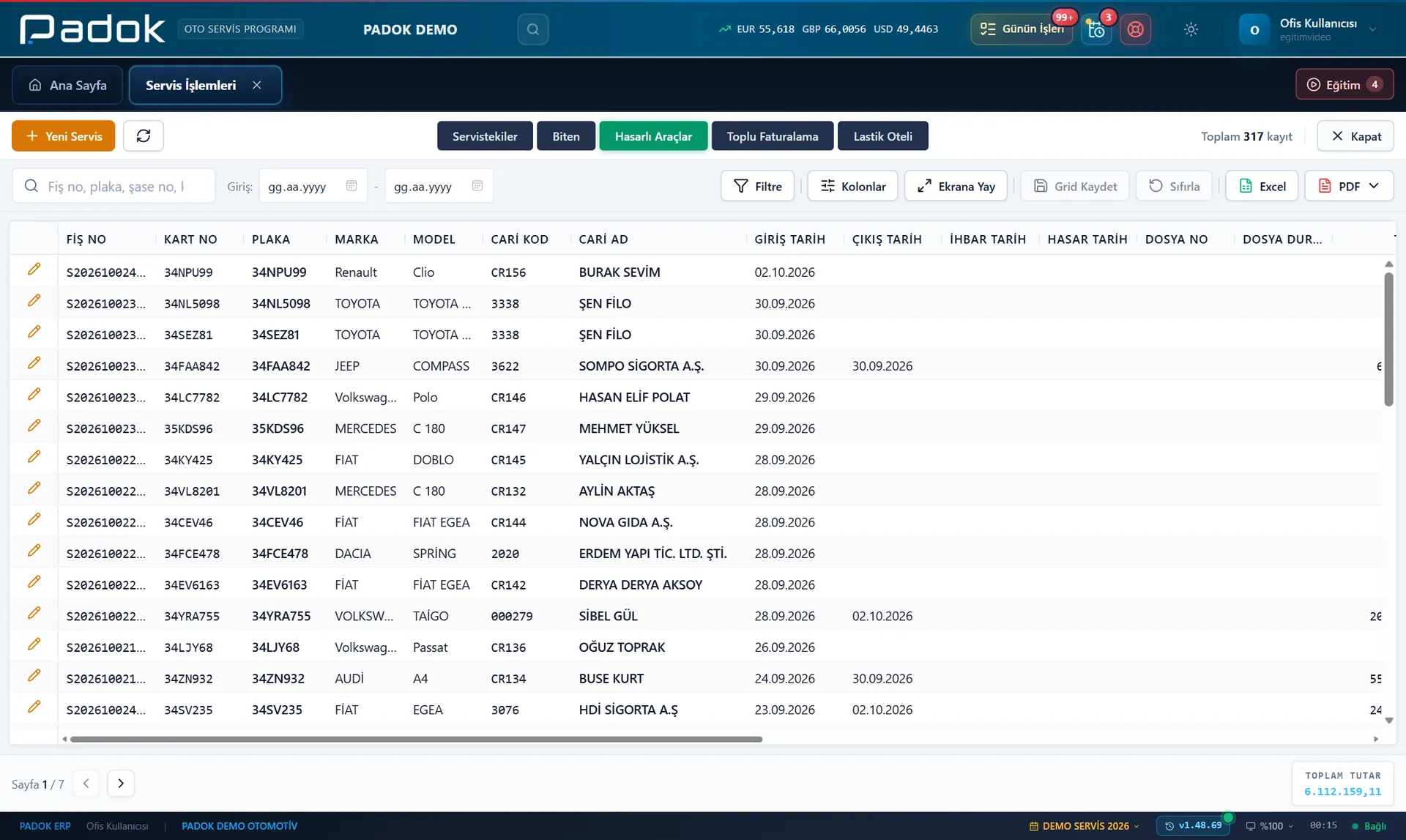This screenshot has height=840, width=1406.
Task: Edit the SİBEL GÜL row pencil icon
Action: pyautogui.click(x=34, y=614)
